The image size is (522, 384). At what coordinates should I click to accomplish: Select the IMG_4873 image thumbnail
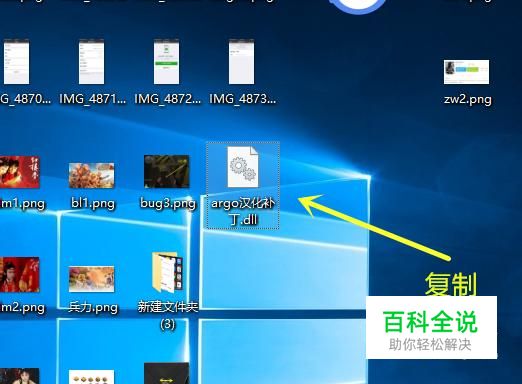click(242, 62)
